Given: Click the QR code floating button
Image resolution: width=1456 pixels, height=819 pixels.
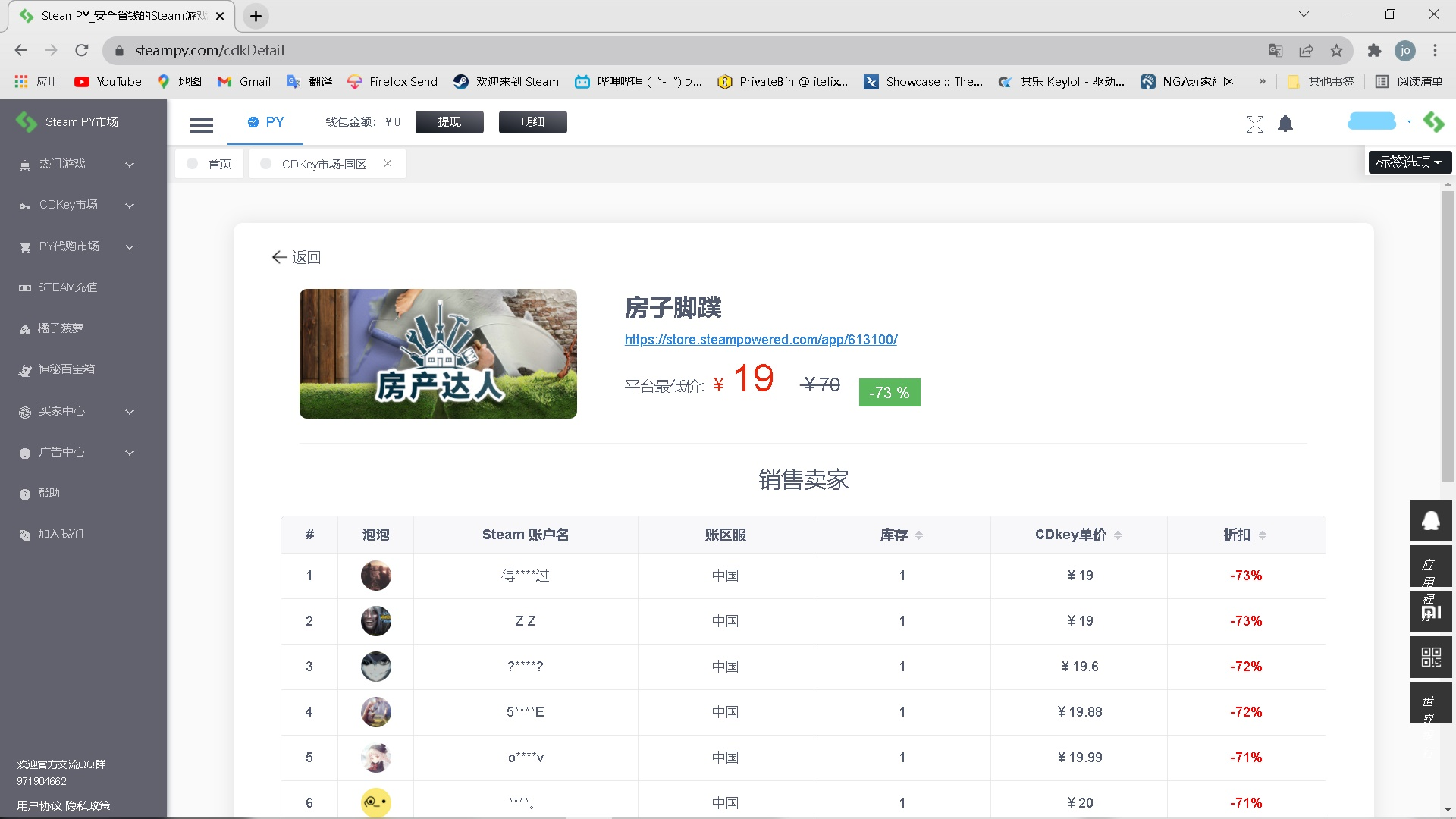Looking at the screenshot, I should point(1430,657).
